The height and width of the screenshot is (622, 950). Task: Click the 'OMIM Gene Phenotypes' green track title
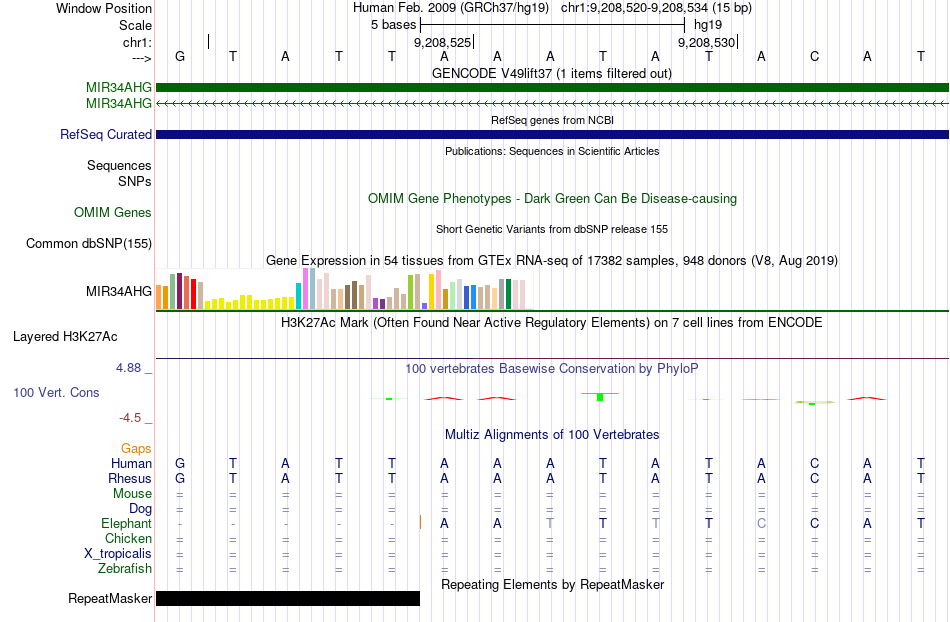click(552, 199)
